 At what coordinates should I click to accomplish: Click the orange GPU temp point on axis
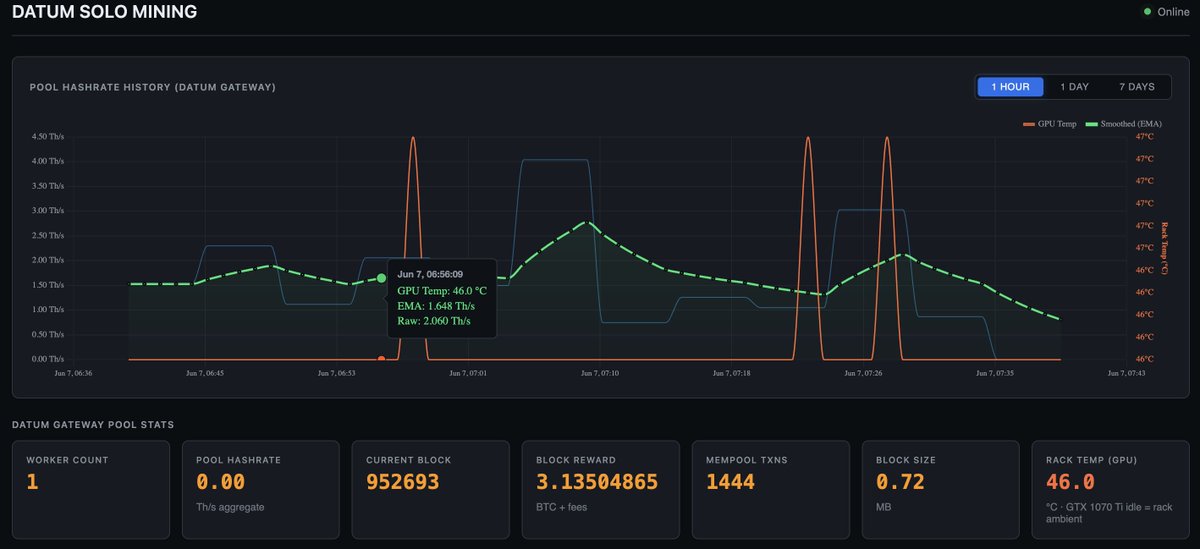pyautogui.click(x=381, y=358)
